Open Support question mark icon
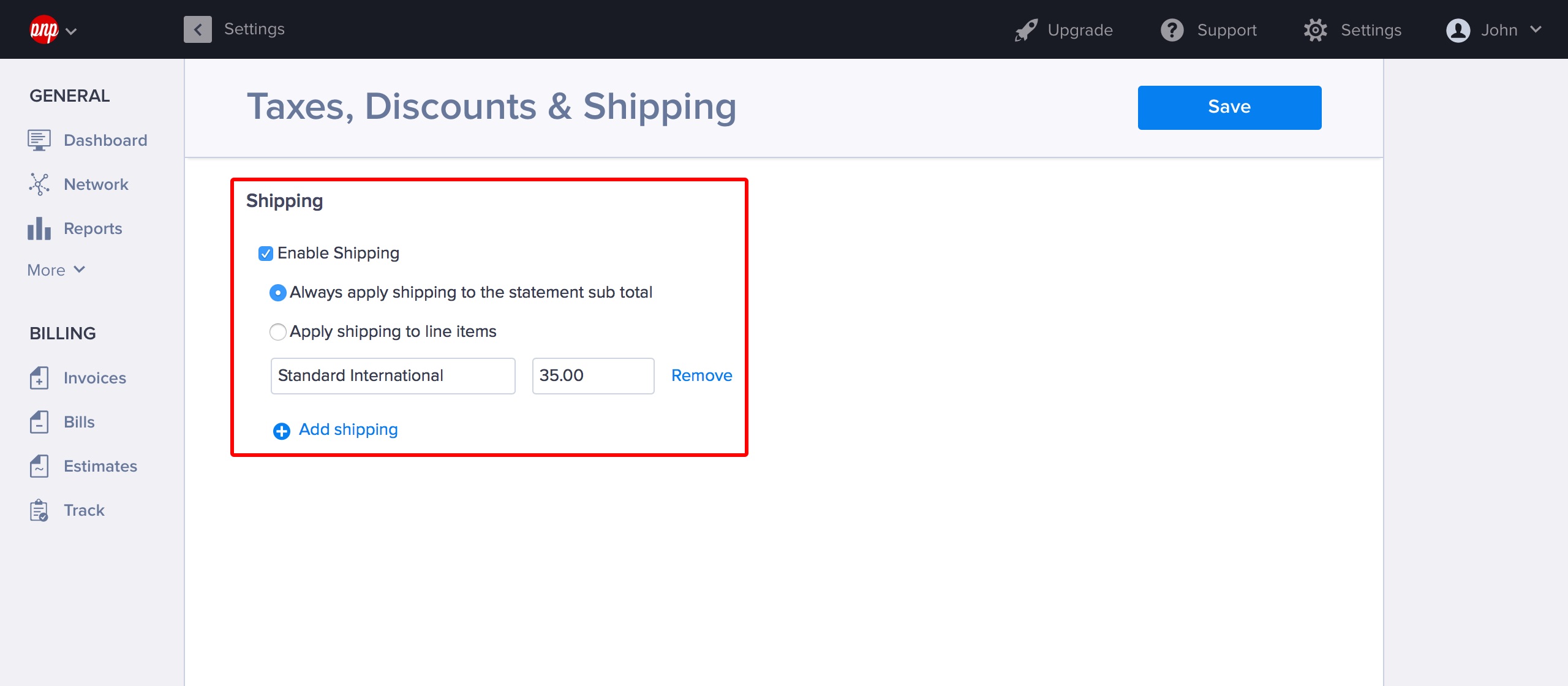Viewport: 1568px width, 686px height. (1172, 30)
